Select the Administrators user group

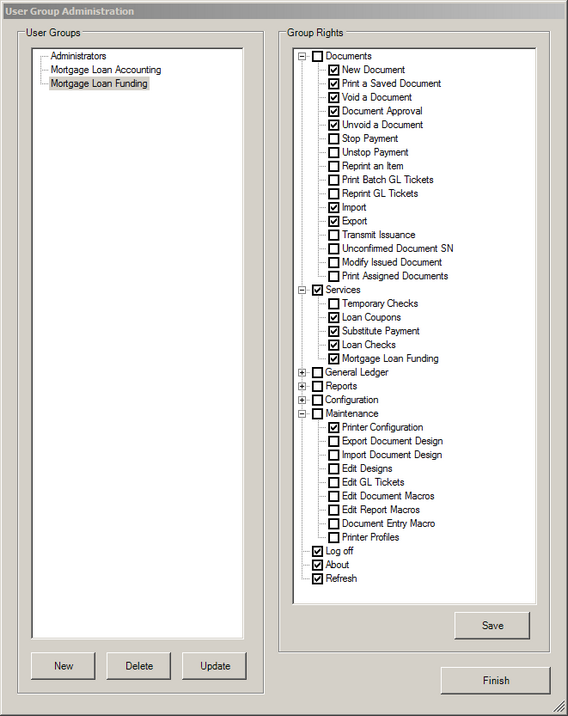pyautogui.click(x=79, y=56)
